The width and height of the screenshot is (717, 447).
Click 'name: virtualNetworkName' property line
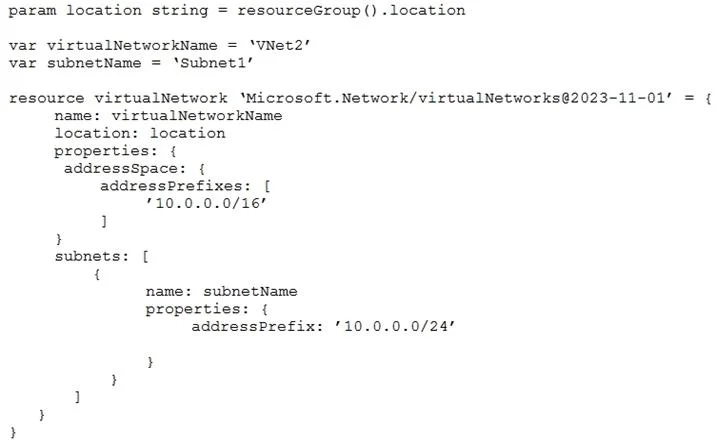click(x=168, y=115)
